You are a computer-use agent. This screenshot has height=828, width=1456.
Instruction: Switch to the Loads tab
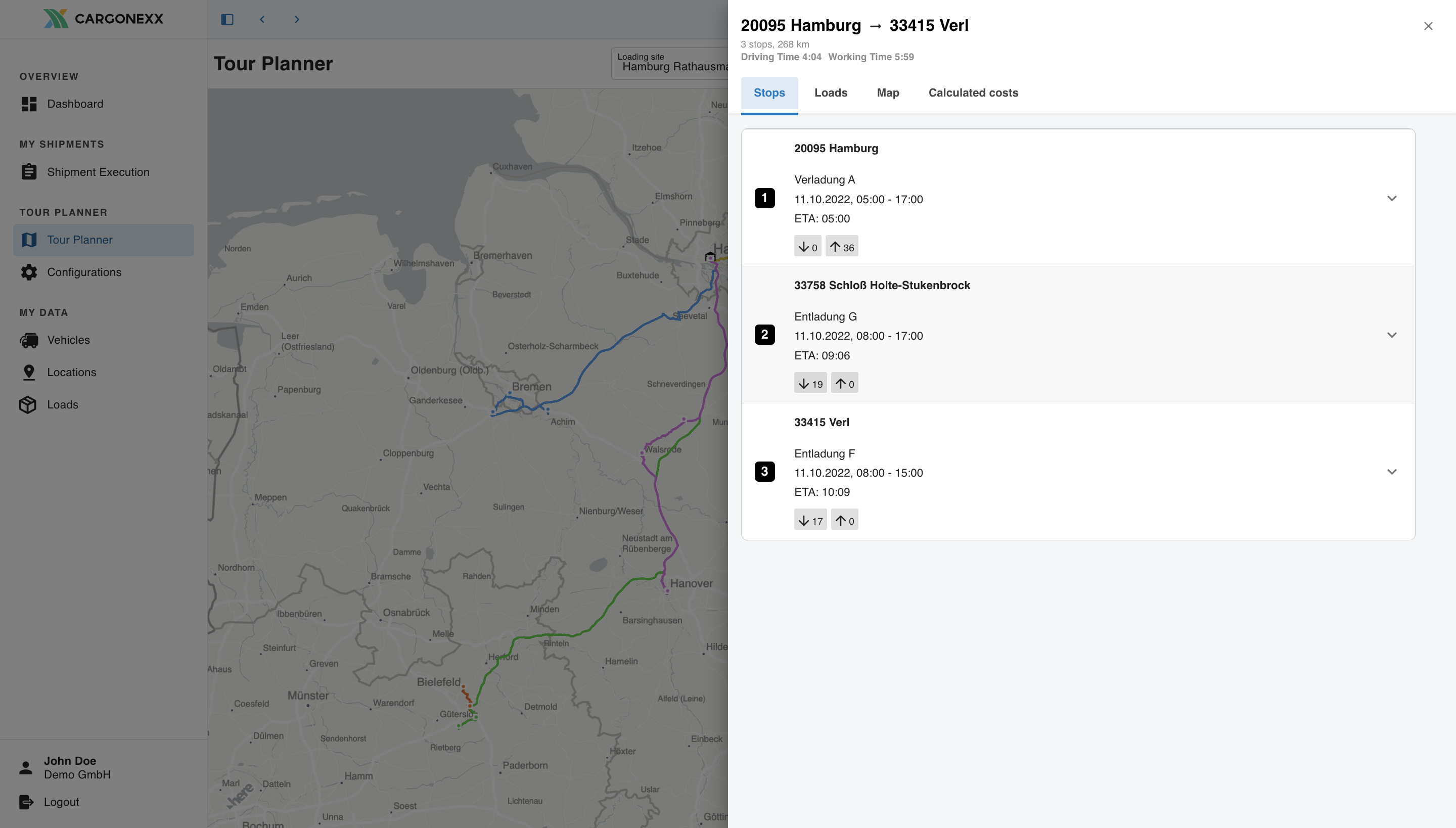(830, 93)
